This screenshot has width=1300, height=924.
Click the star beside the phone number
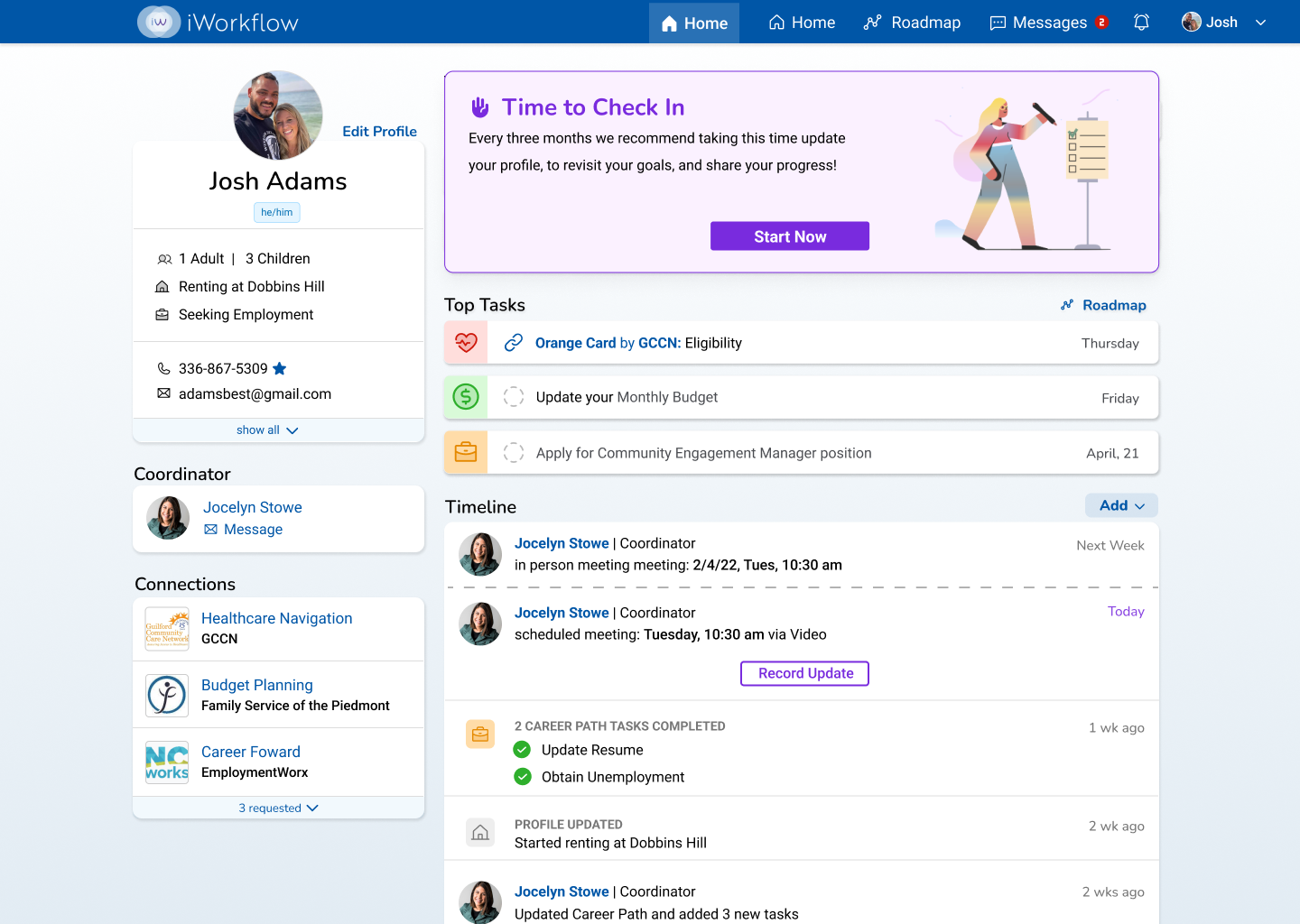(279, 368)
